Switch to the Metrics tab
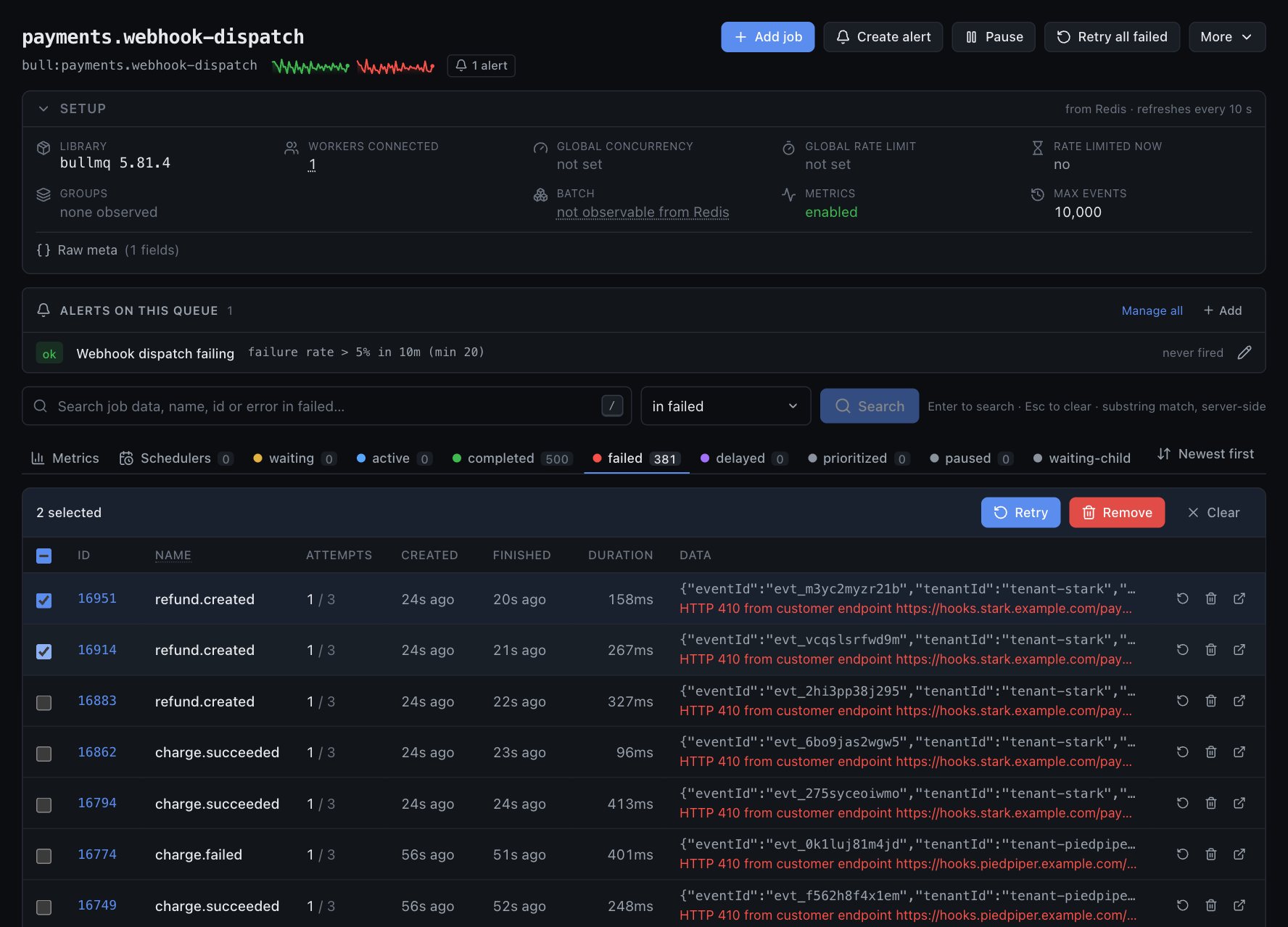The height and width of the screenshot is (927, 1288). pos(65,458)
